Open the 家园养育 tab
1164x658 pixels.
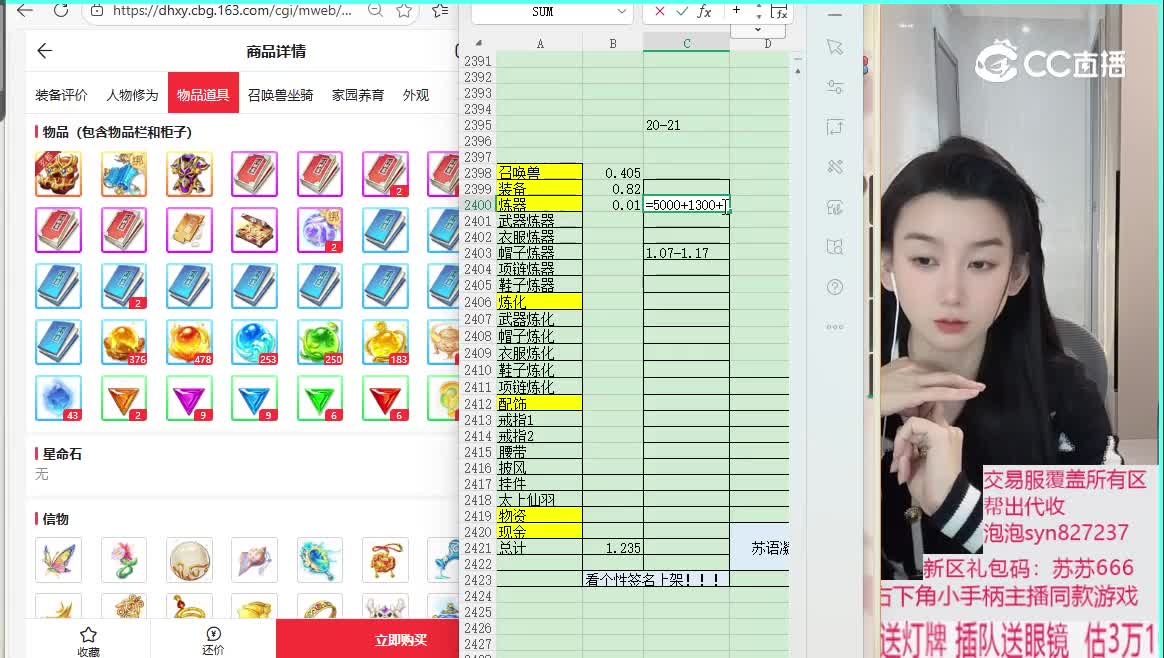coord(358,95)
